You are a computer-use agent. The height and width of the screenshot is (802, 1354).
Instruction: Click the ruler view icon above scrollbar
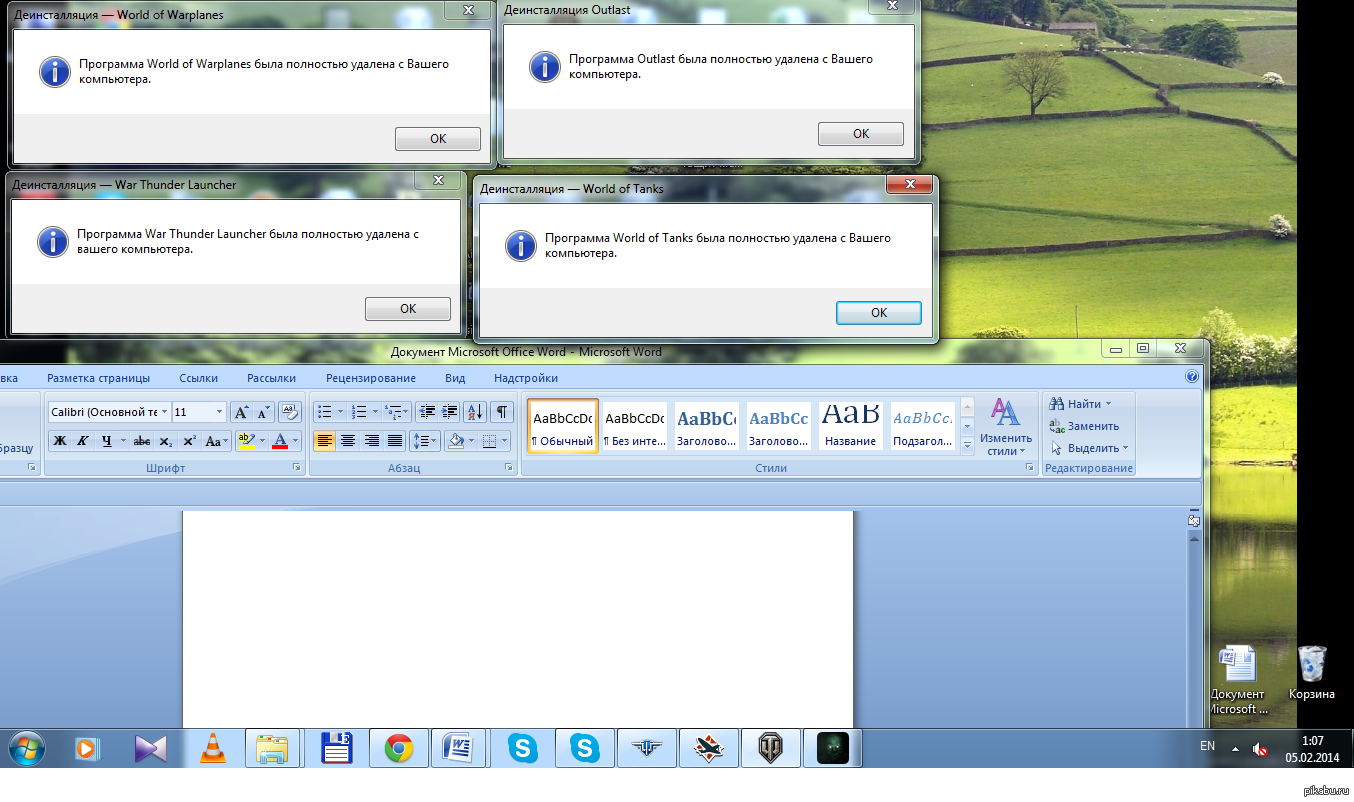1193,520
